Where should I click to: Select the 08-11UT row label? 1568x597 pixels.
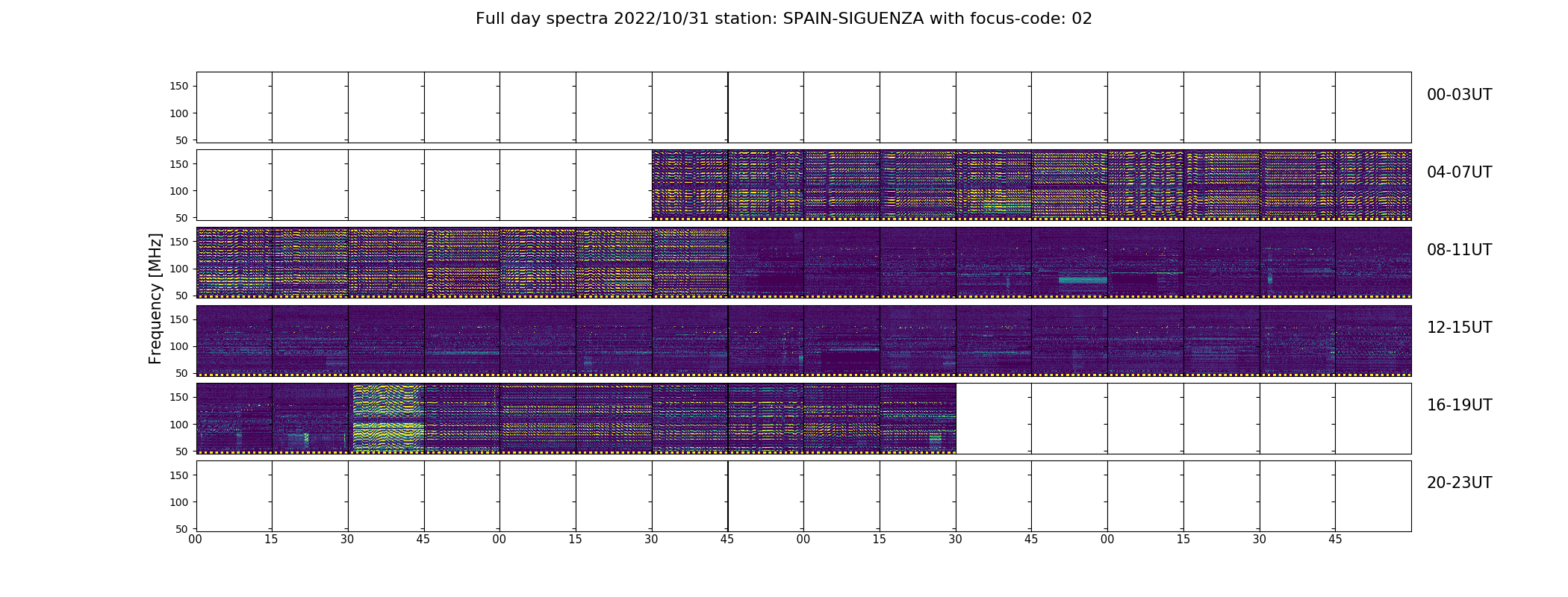[1459, 250]
